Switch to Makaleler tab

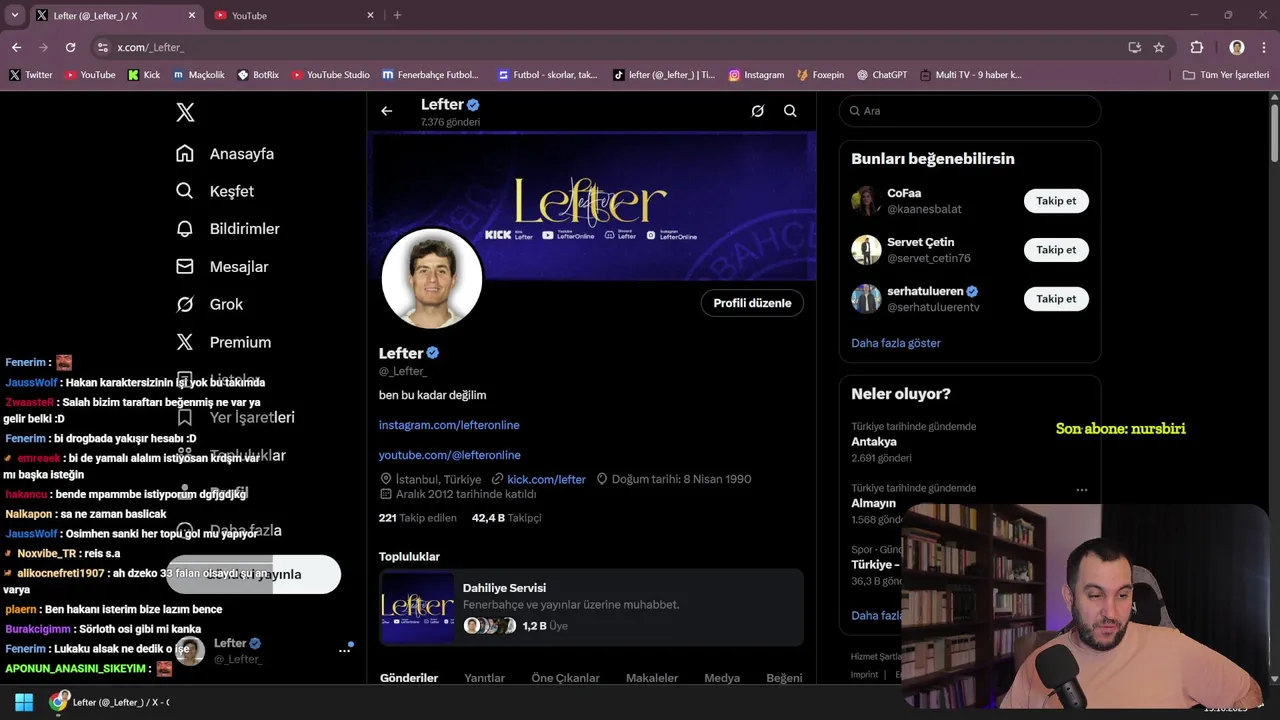[652, 678]
